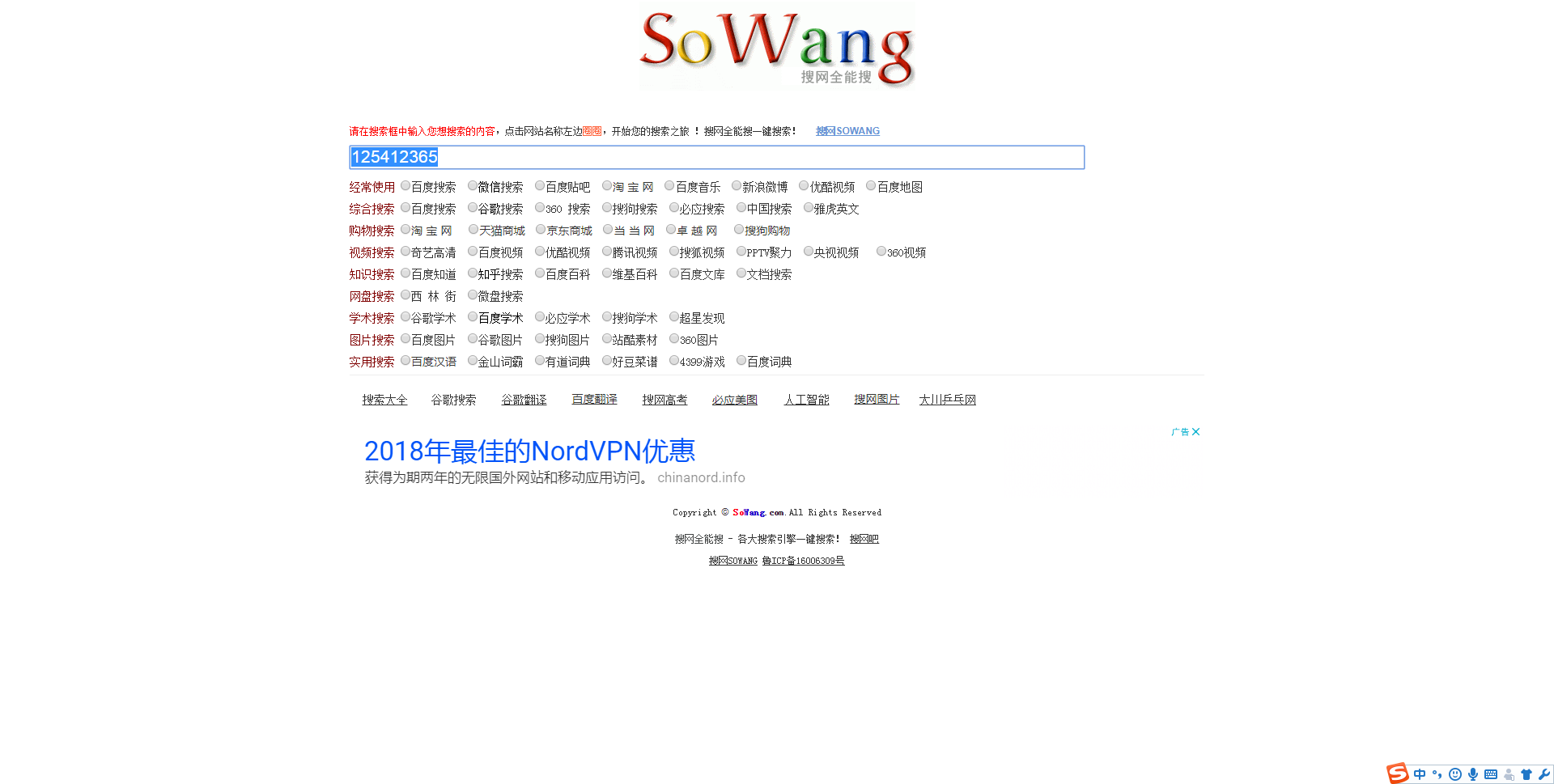Select the 百度贴吧 radio button
The image size is (1554, 784).
[x=540, y=186]
